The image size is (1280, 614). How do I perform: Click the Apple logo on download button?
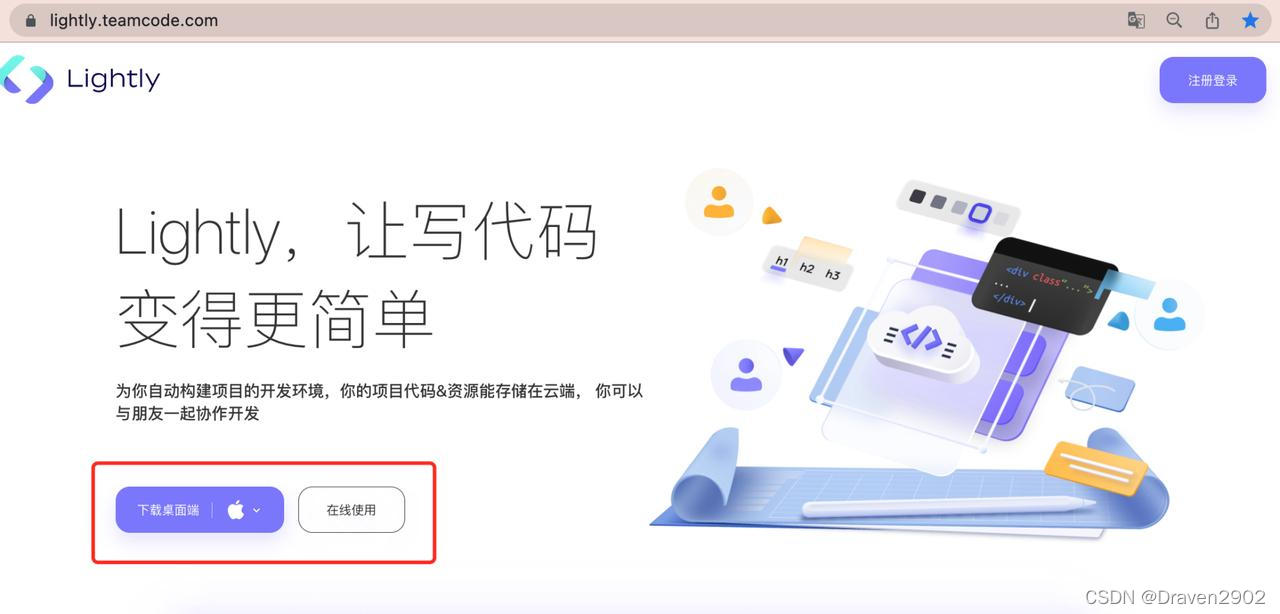point(236,510)
